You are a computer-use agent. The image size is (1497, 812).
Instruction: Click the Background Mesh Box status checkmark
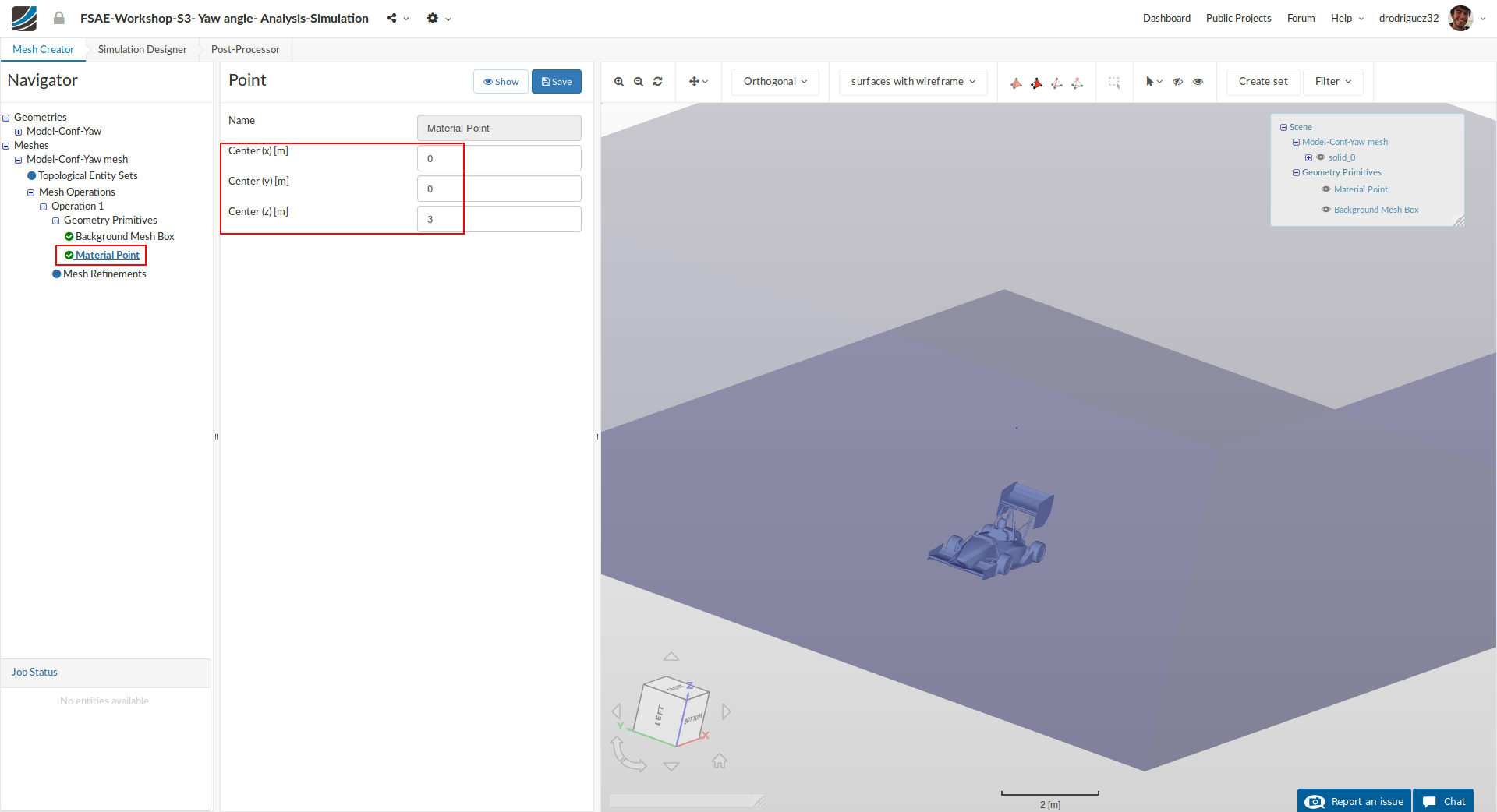(69, 236)
